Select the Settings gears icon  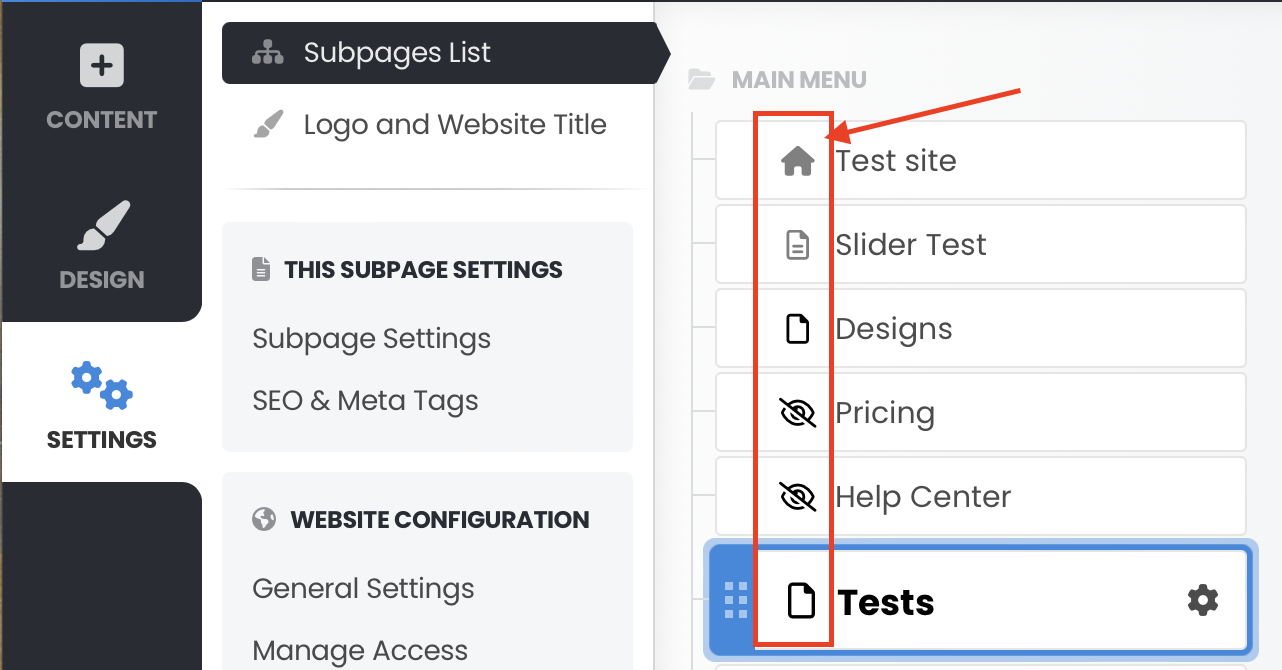(x=102, y=386)
